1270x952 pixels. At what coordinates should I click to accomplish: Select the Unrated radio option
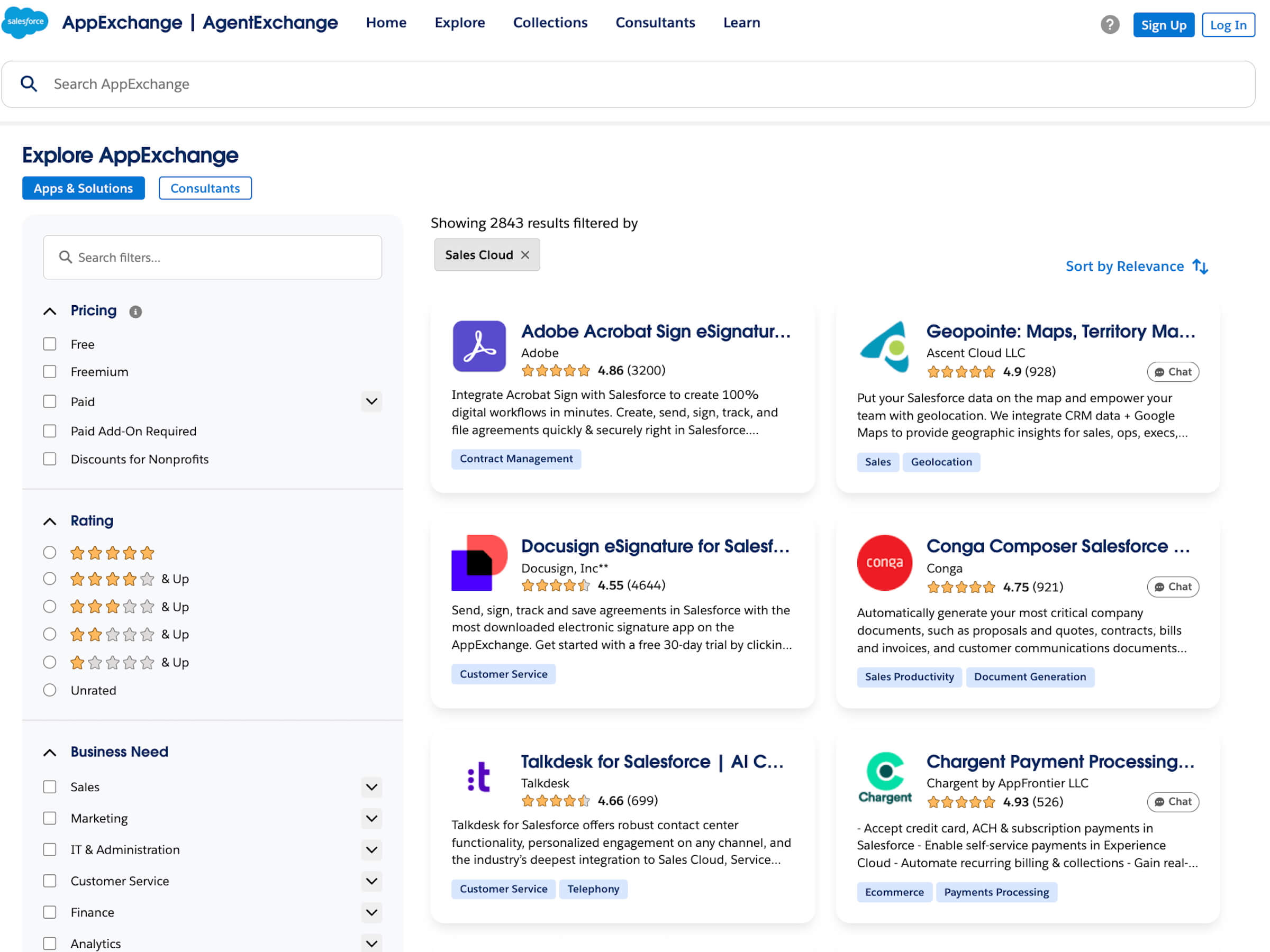pyautogui.click(x=50, y=690)
